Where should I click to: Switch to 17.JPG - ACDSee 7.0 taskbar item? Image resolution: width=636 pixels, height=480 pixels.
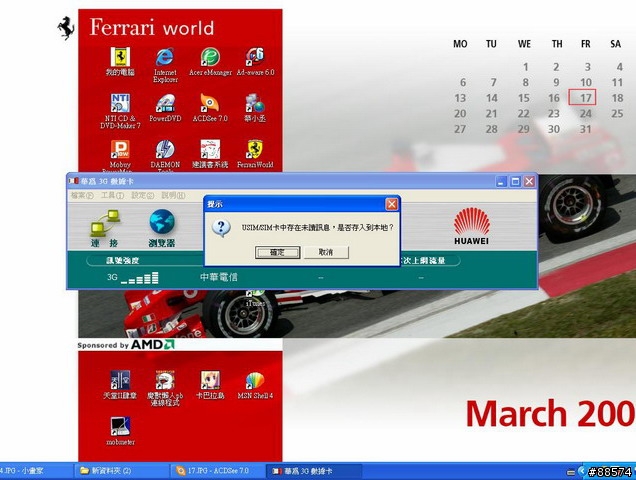pyautogui.click(x=218, y=471)
